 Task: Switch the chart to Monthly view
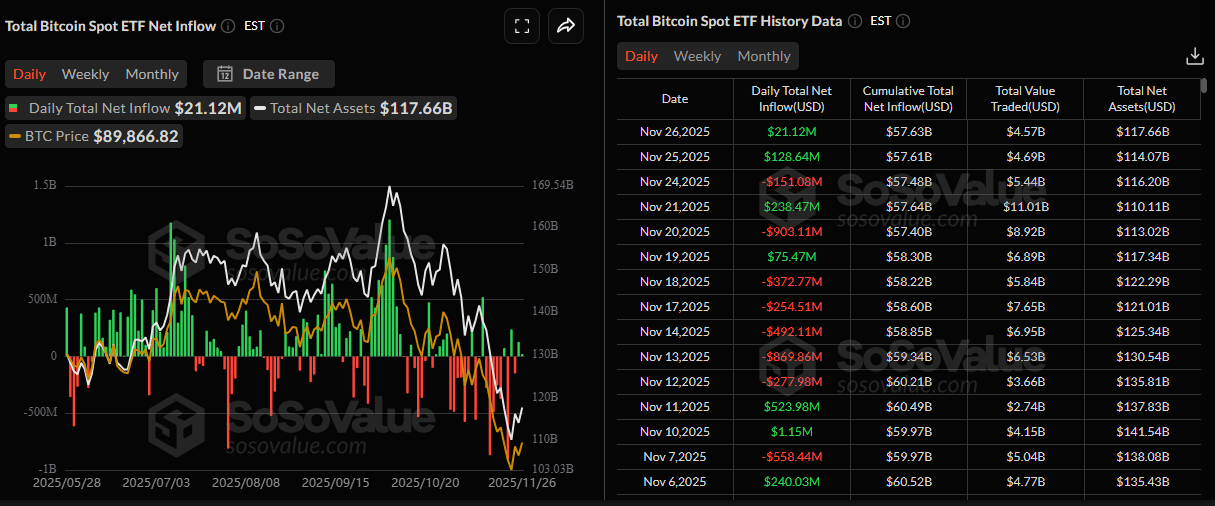pos(152,74)
